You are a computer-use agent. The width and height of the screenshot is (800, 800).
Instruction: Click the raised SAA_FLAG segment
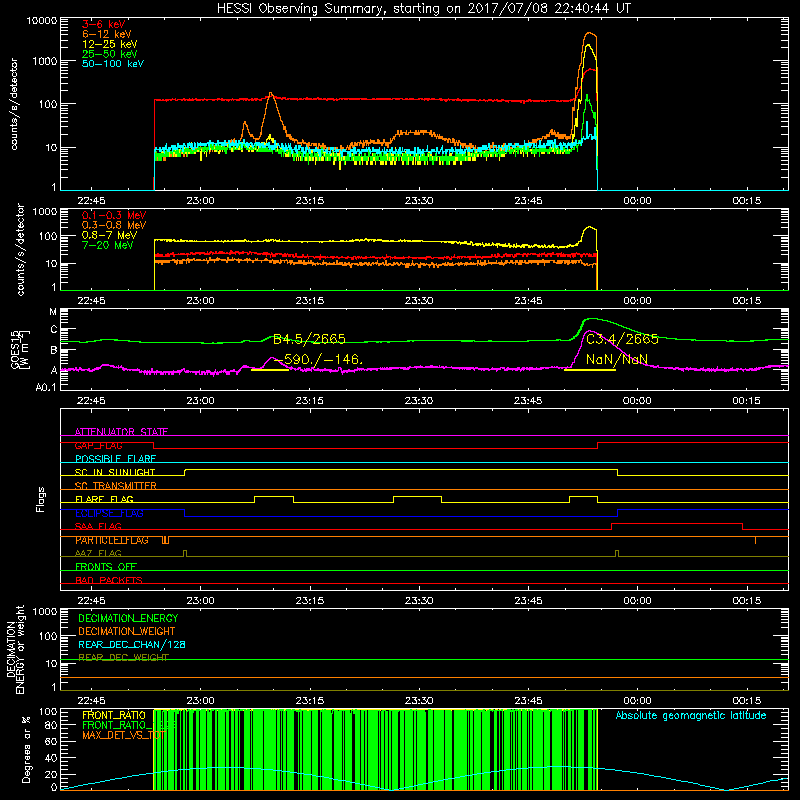tap(677, 523)
